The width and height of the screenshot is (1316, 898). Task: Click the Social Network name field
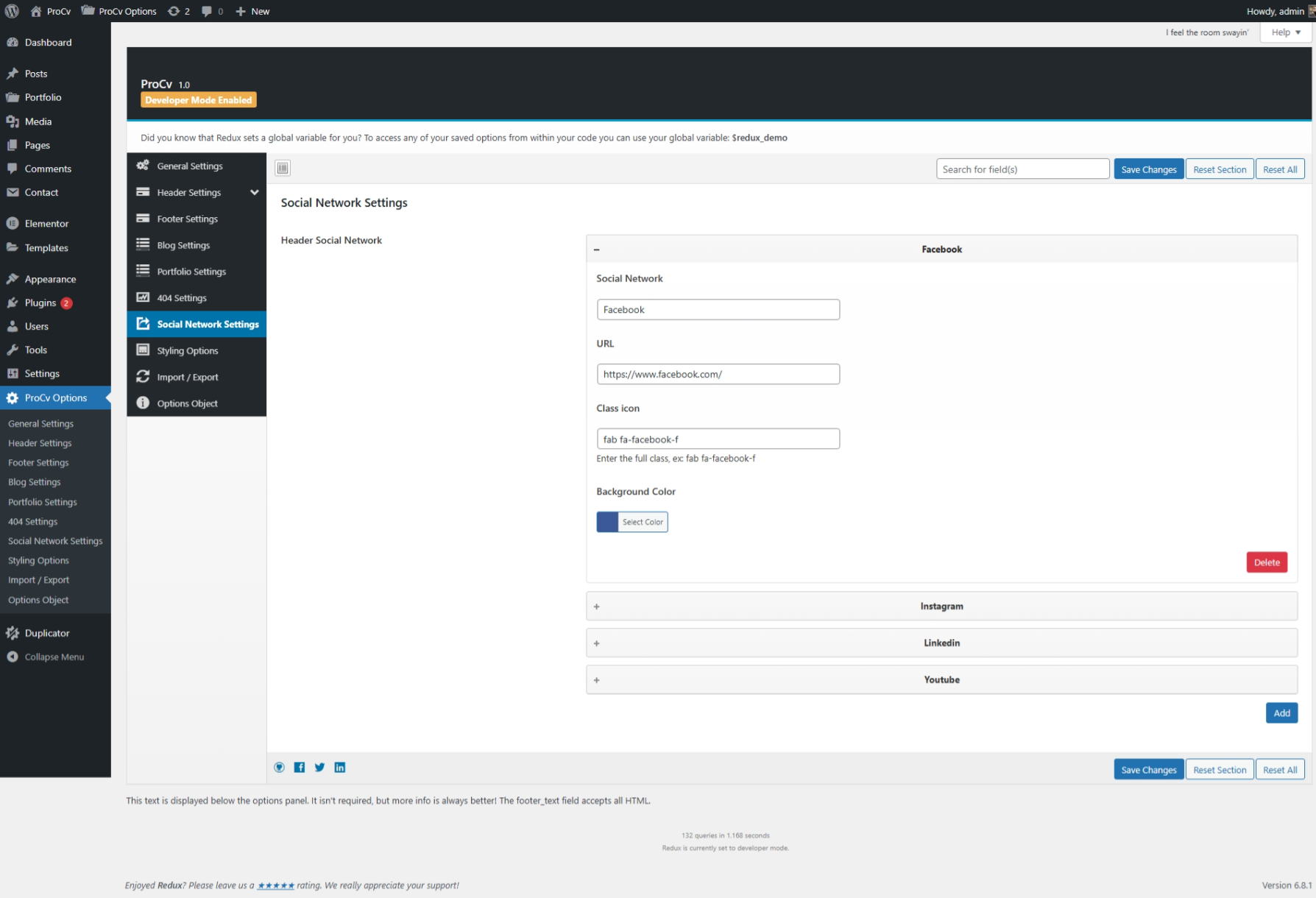(x=718, y=309)
